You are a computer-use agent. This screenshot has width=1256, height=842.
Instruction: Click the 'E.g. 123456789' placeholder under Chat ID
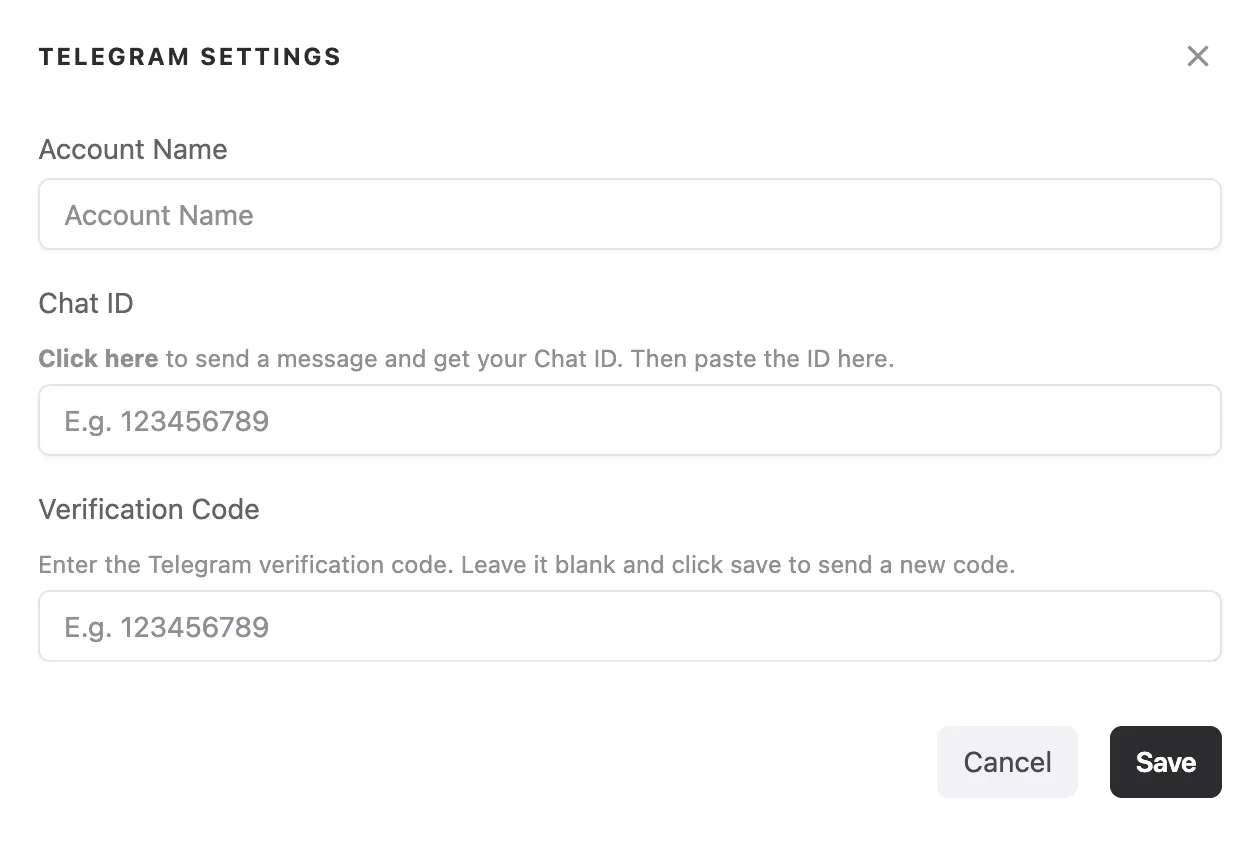click(x=167, y=421)
